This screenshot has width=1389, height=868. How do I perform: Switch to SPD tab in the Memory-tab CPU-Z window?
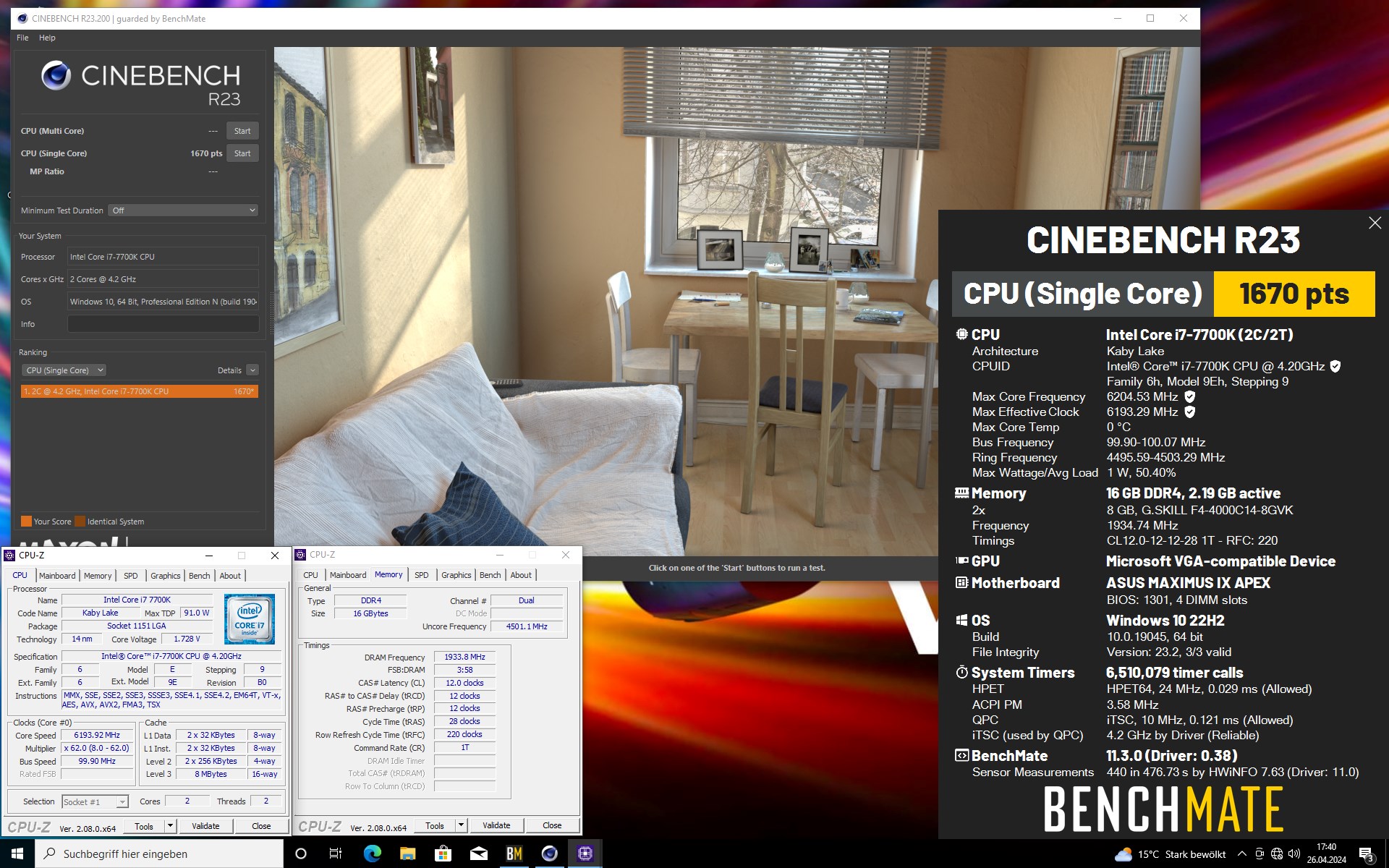point(422,575)
